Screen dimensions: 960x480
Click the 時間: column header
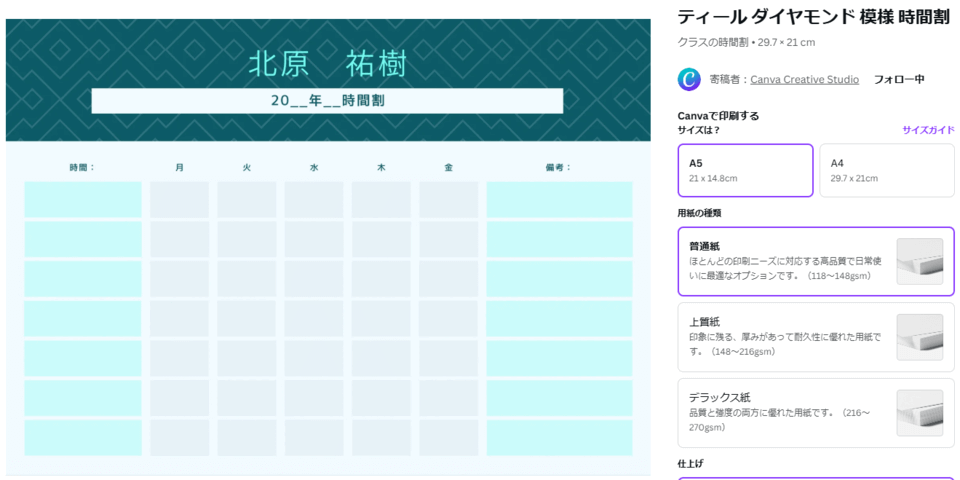(x=82, y=167)
